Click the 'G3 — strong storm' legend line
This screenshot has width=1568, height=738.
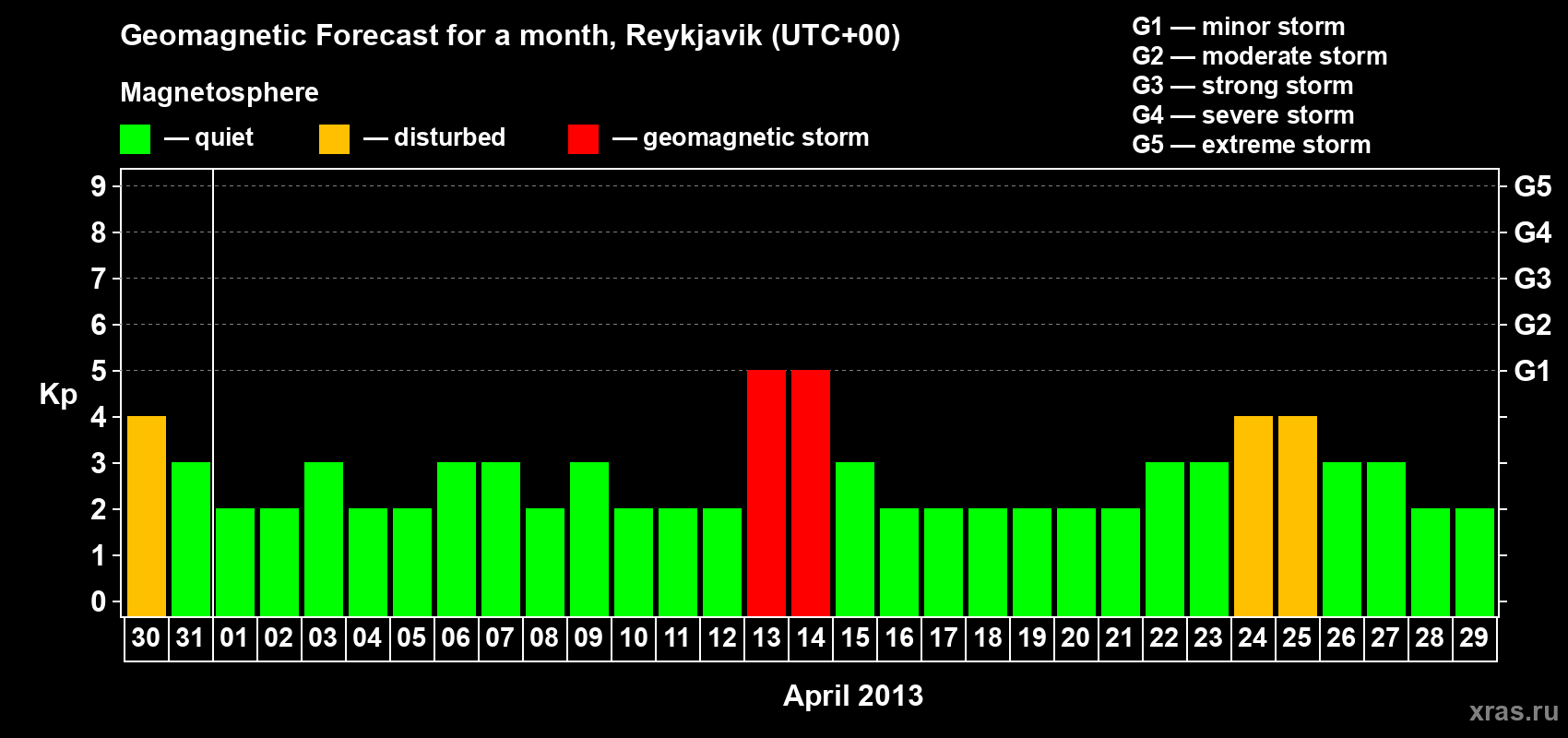pos(1242,86)
